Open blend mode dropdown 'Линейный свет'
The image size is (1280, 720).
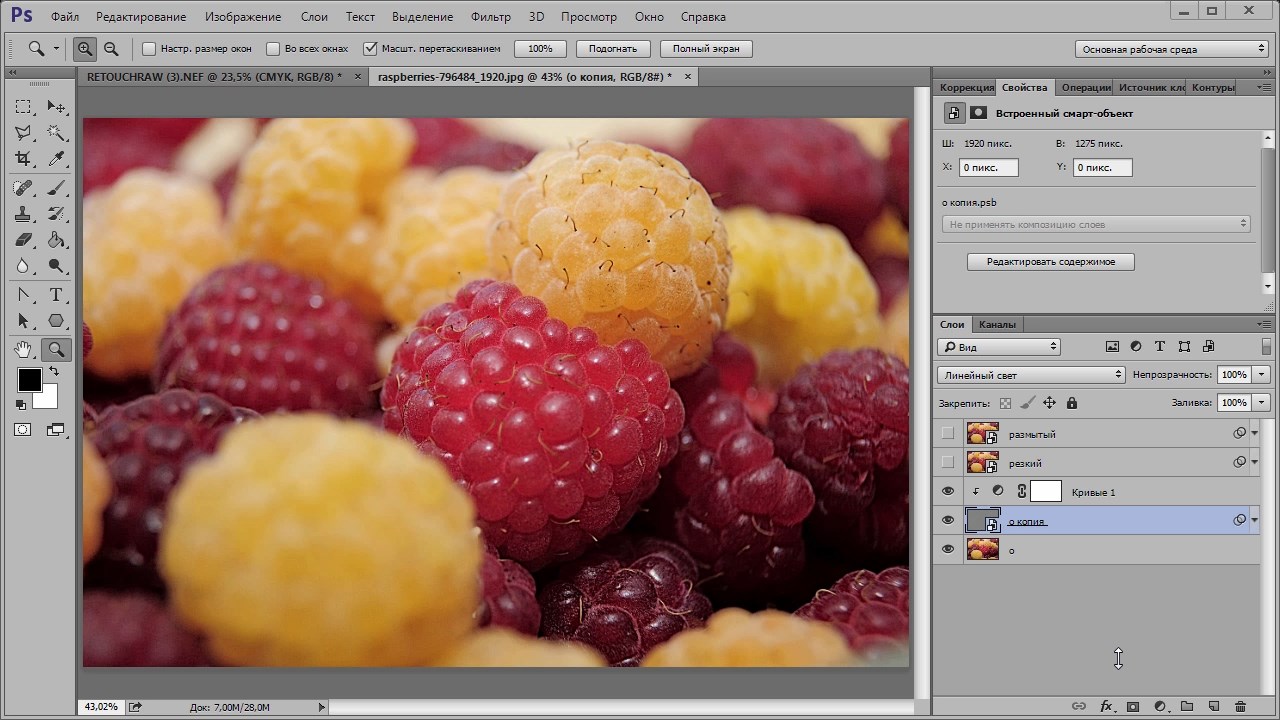(x=1031, y=375)
